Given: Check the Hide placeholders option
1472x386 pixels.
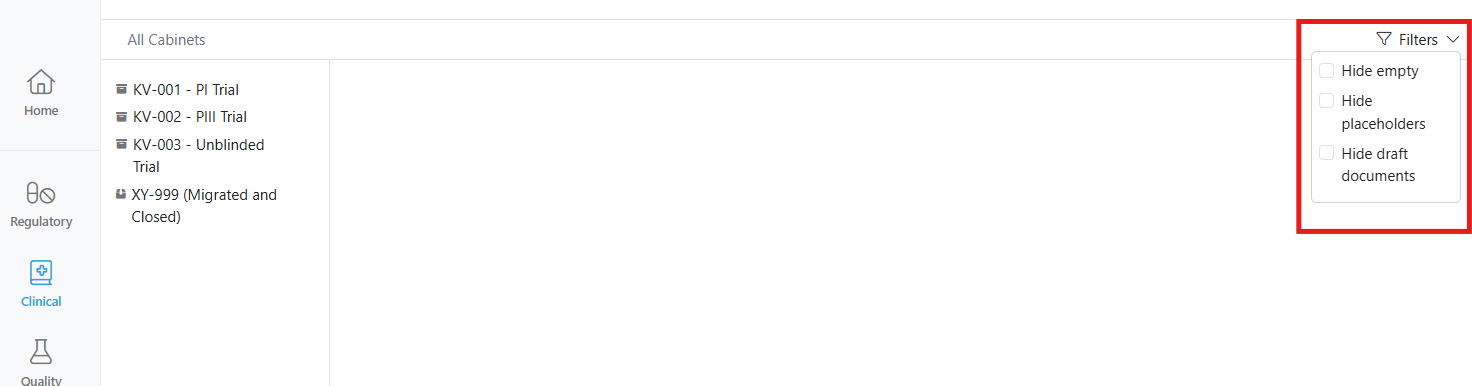Looking at the screenshot, I should pyautogui.click(x=1327, y=101).
